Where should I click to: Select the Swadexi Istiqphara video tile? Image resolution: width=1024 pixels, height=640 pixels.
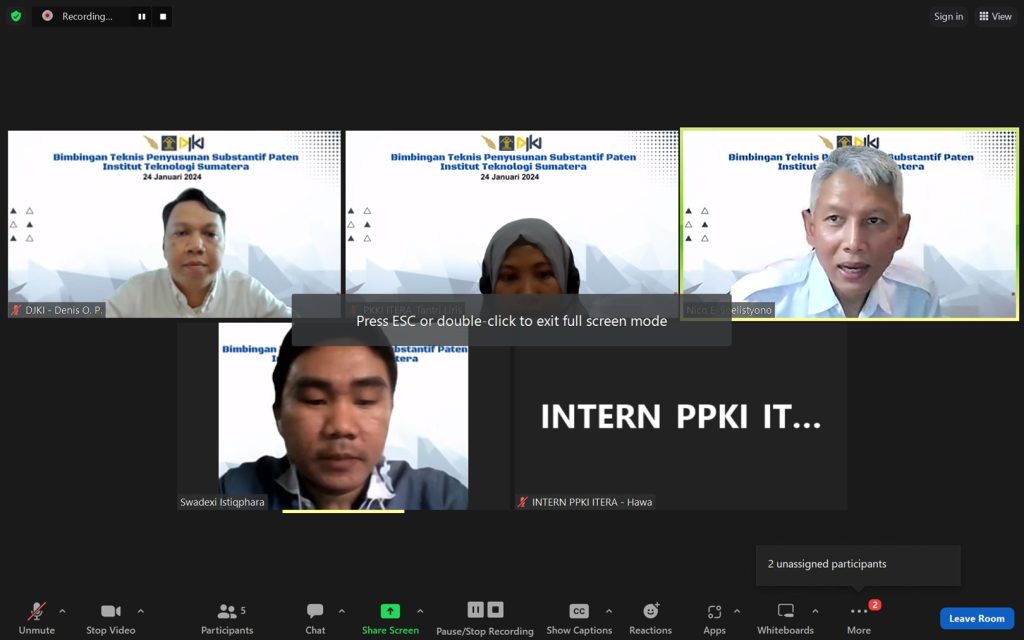coord(343,416)
